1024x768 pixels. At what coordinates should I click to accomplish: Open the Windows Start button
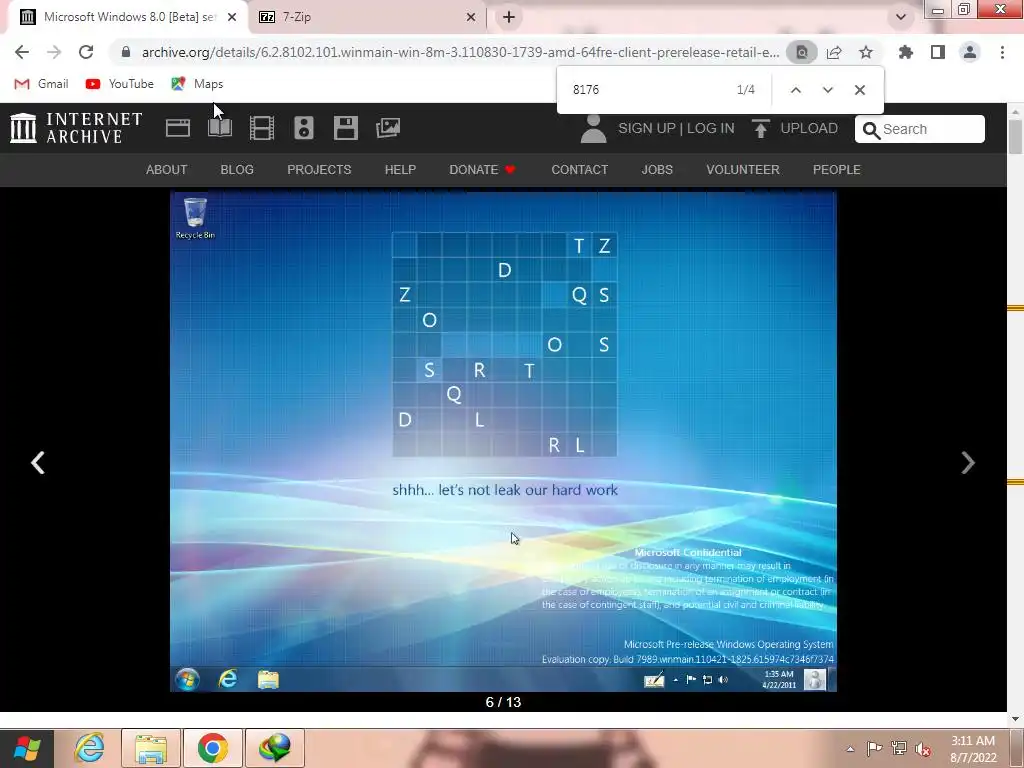tap(26, 748)
